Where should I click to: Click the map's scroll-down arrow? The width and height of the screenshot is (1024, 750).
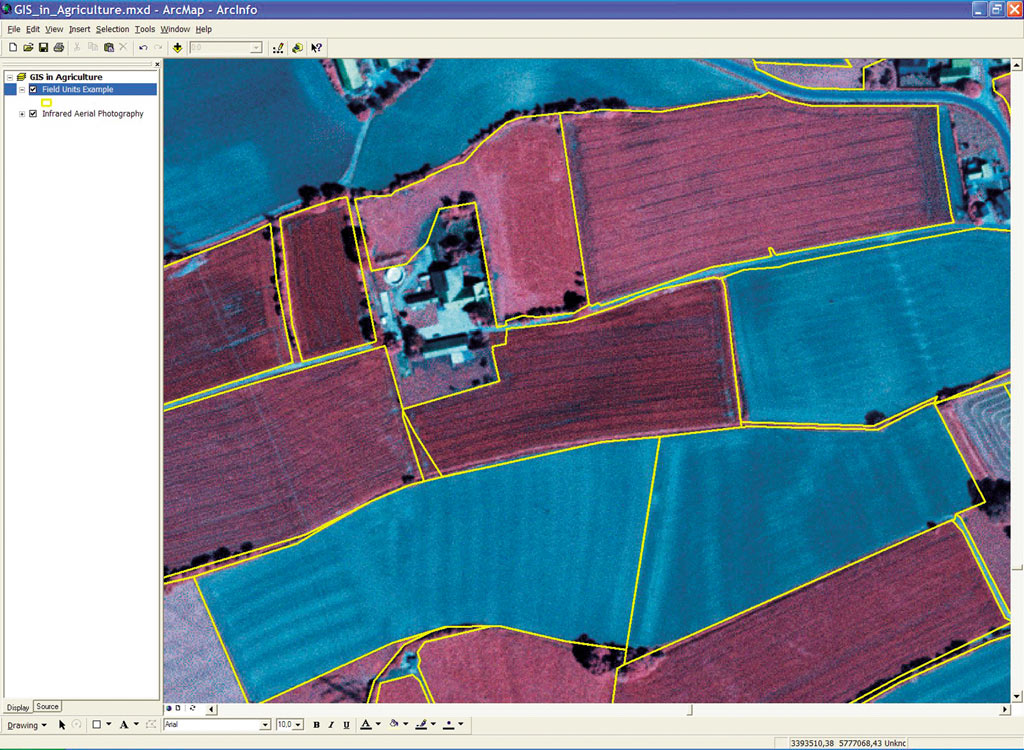coord(1017,696)
